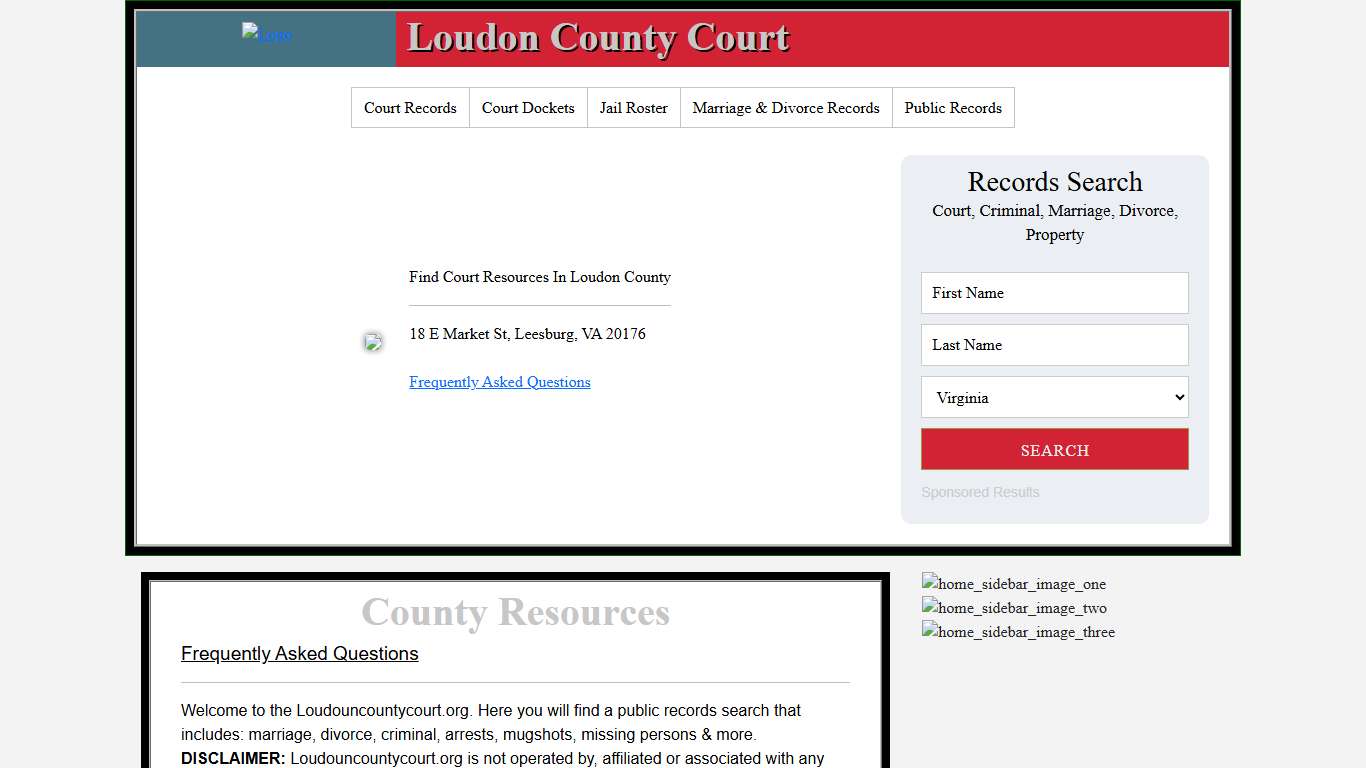The height and width of the screenshot is (768, 1366).
Task: Switch to the Jail Roster tab
Action: tap(633, 107)
